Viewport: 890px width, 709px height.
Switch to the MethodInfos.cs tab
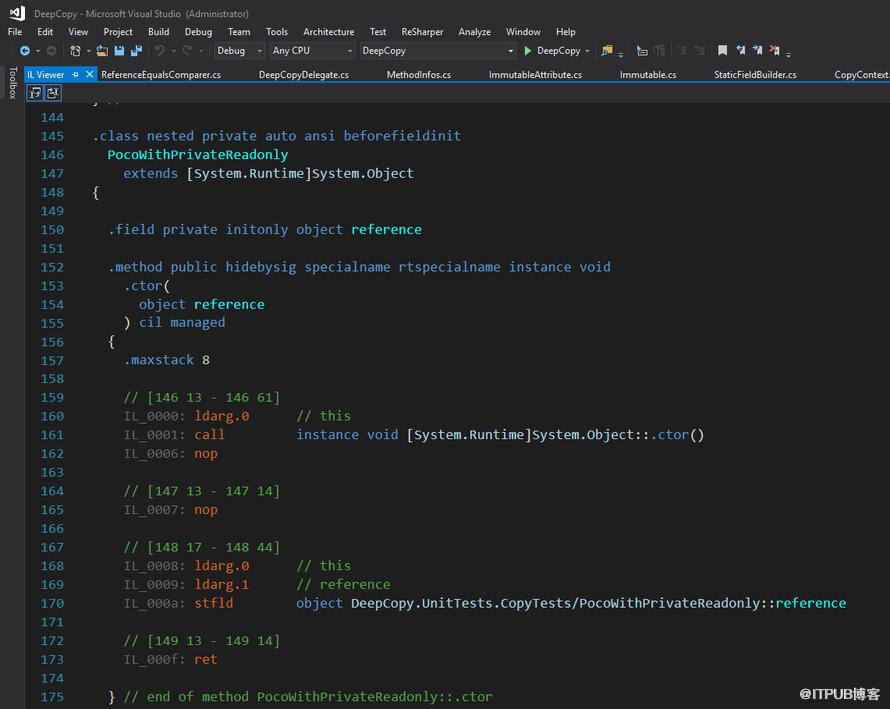pyautogui.click(x=419, y=74)
